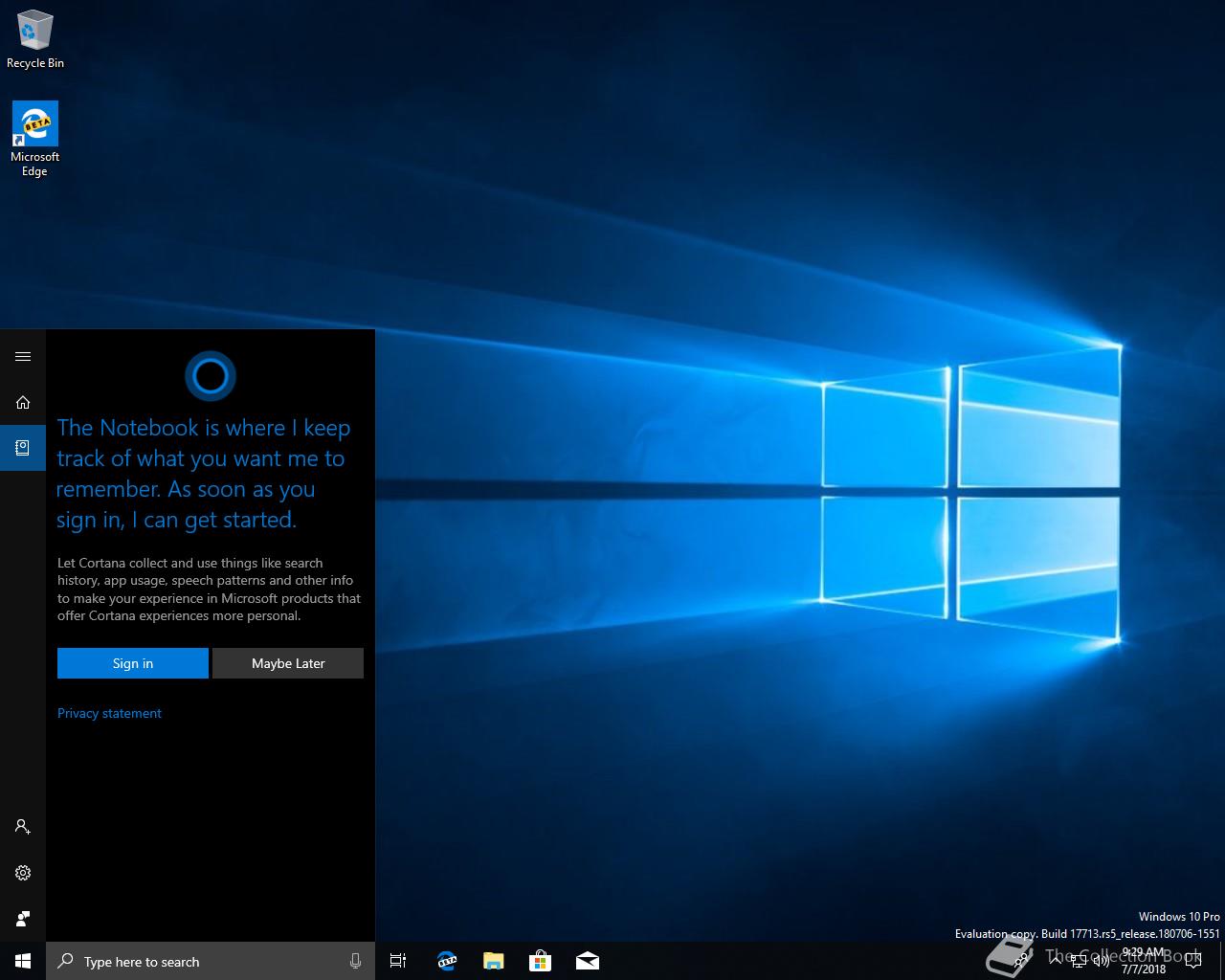Open Mail from taskbar
This screenshot has height=980, width=1225.
[x=588, y=961]
